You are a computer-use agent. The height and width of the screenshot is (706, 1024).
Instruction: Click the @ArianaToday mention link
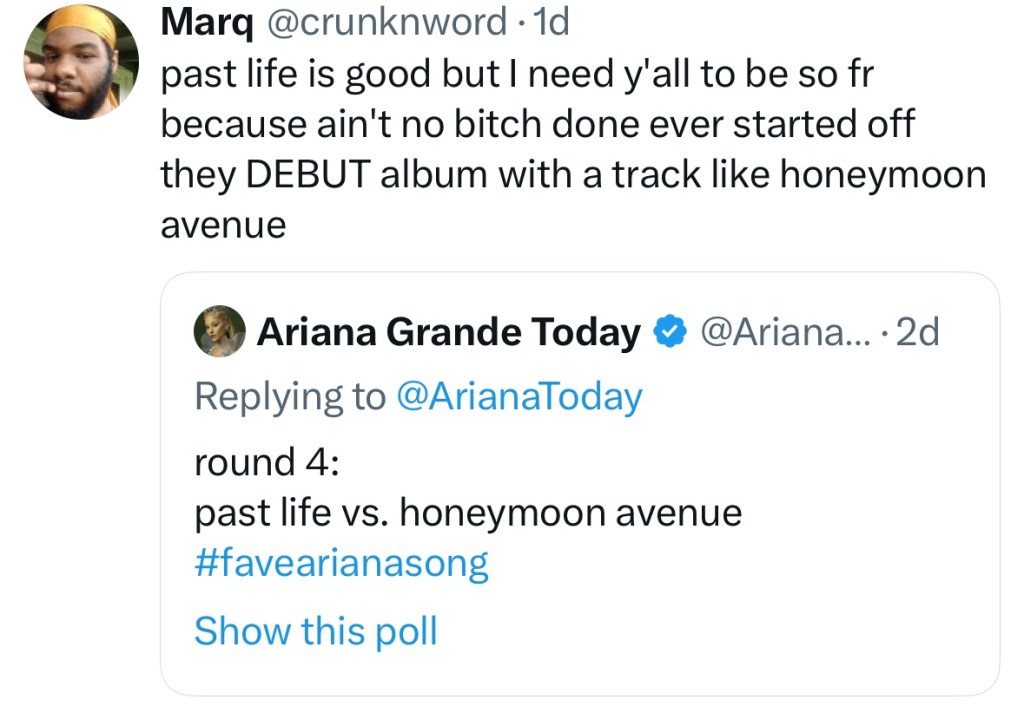tap(519, 397)
